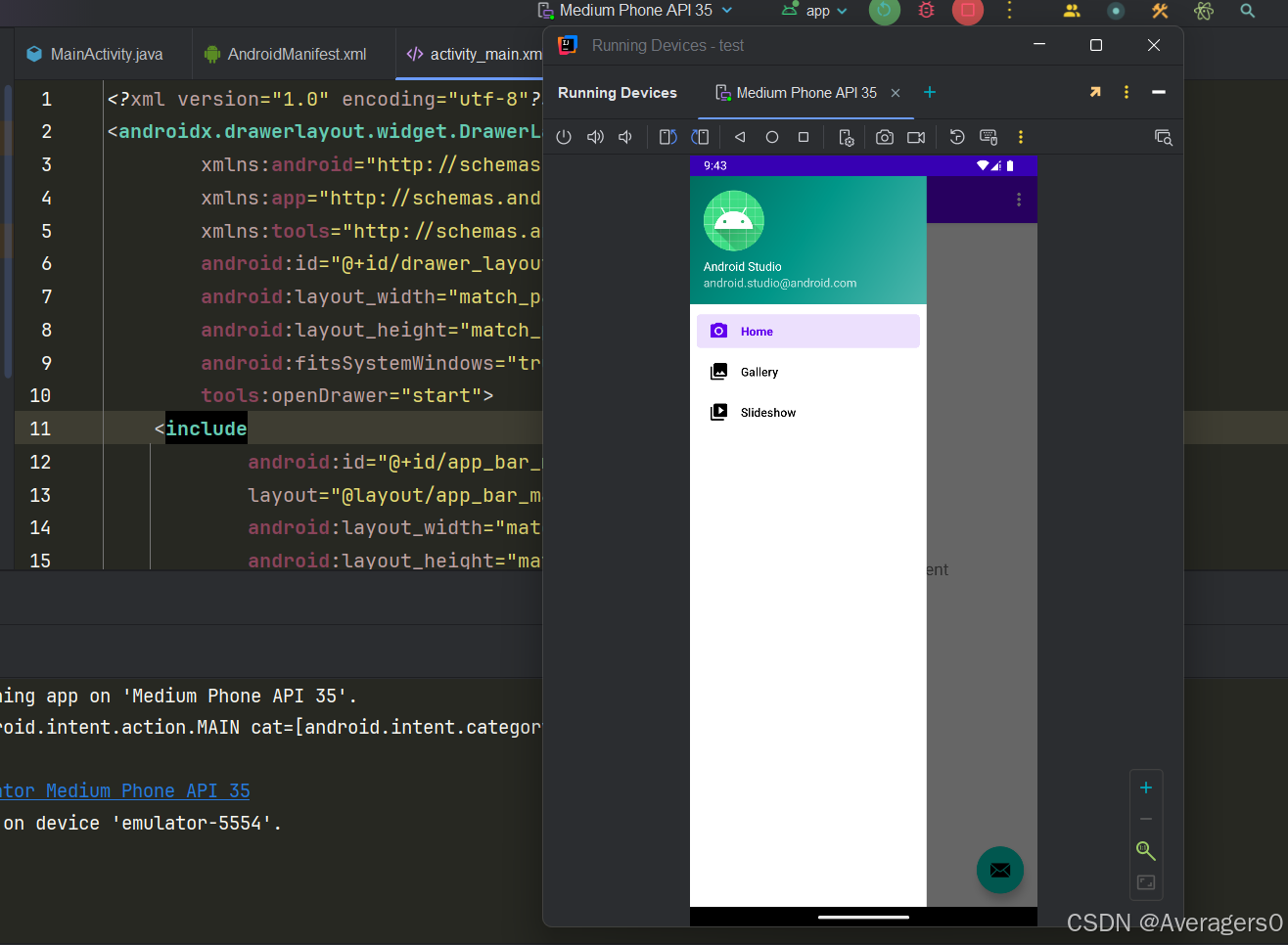Switch to AndroidManifest.xml editor tab
This screenshot has height=945, width=1288.
(x=286, y=54)
